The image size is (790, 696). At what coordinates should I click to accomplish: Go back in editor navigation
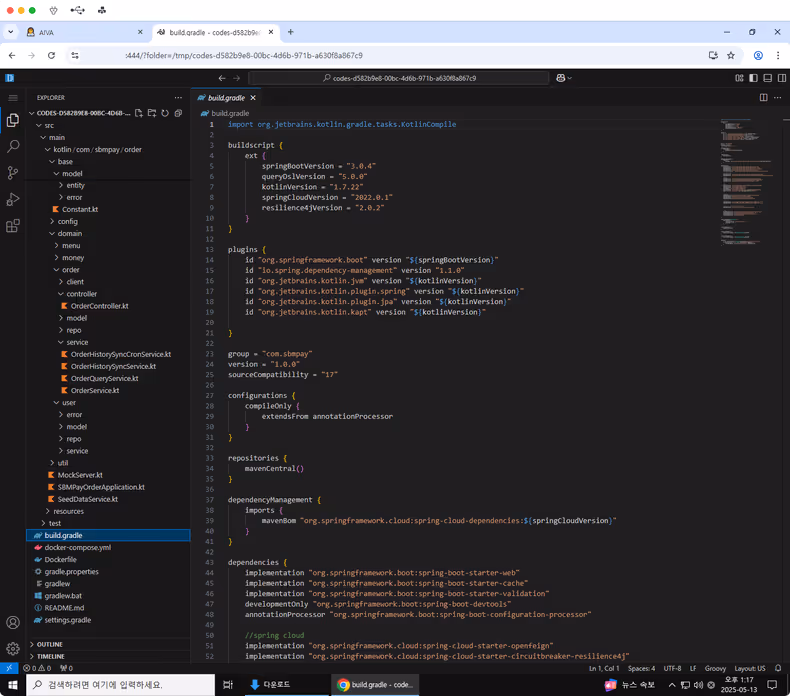point(222,78)
